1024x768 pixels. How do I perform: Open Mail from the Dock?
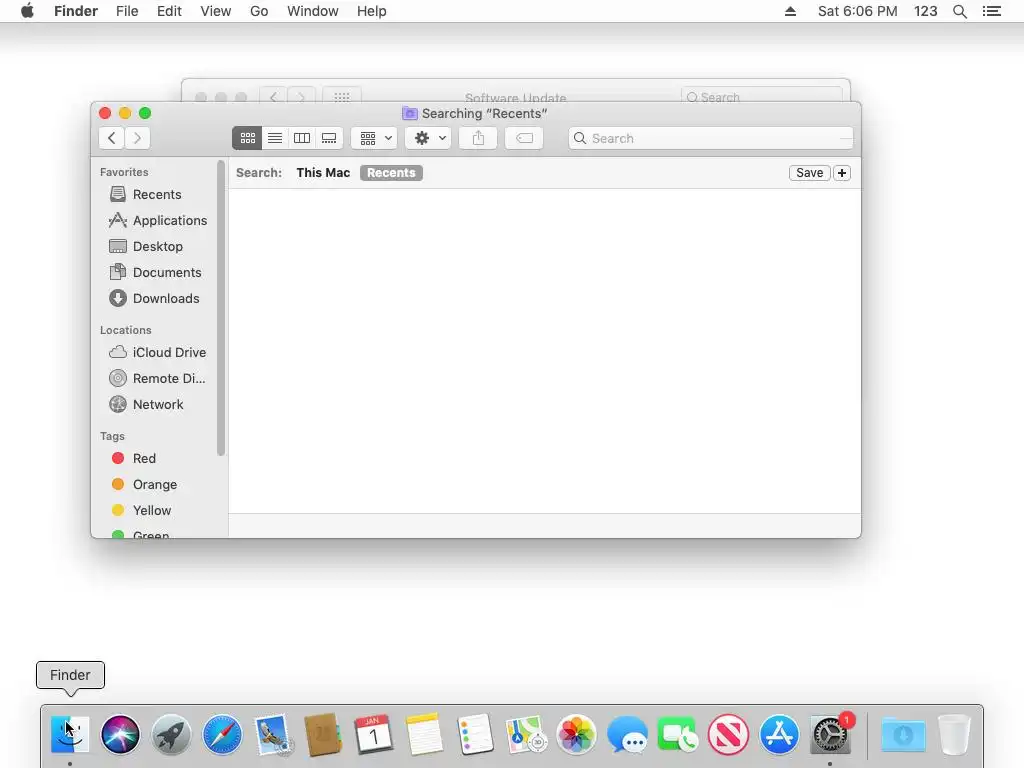pos(272,734)
